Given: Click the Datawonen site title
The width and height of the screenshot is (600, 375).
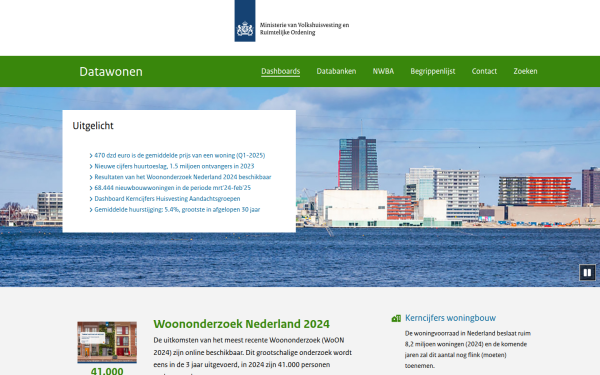Looking at the screenshot, I should coord(111,72).
